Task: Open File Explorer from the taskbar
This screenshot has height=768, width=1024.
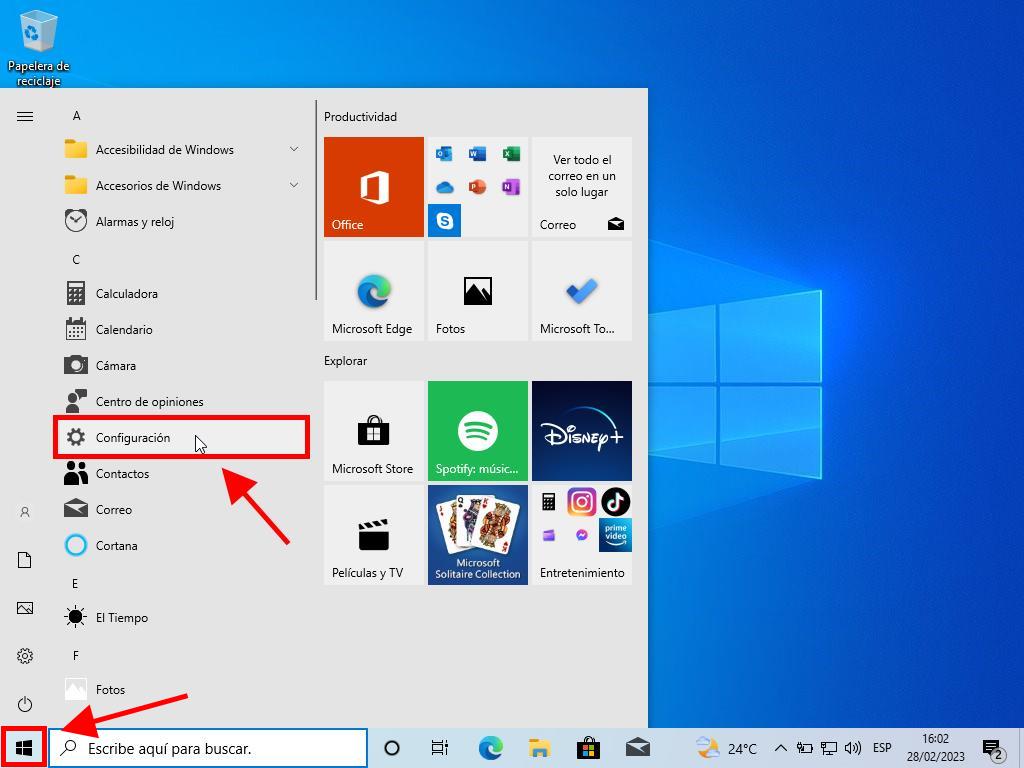Action: pyautogui.click(x=540, y=748)
